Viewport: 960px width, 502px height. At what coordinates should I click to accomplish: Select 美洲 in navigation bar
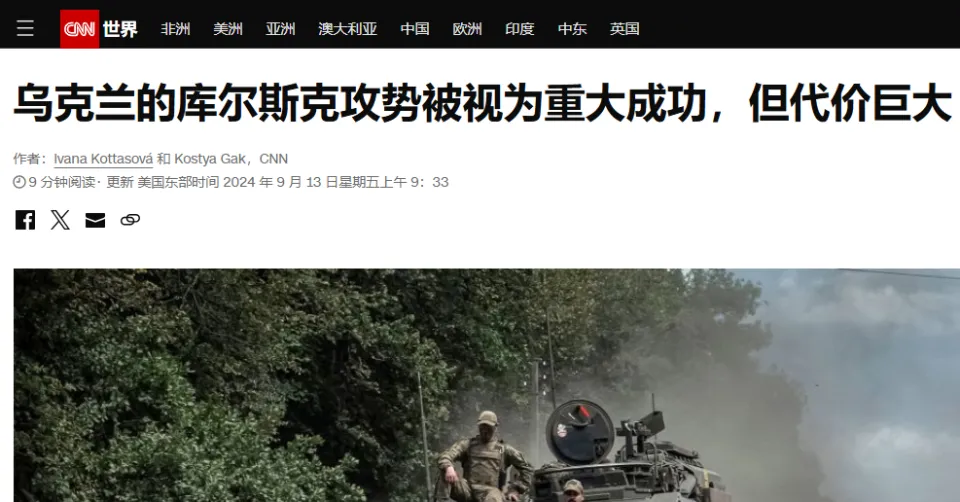(228, 29)
